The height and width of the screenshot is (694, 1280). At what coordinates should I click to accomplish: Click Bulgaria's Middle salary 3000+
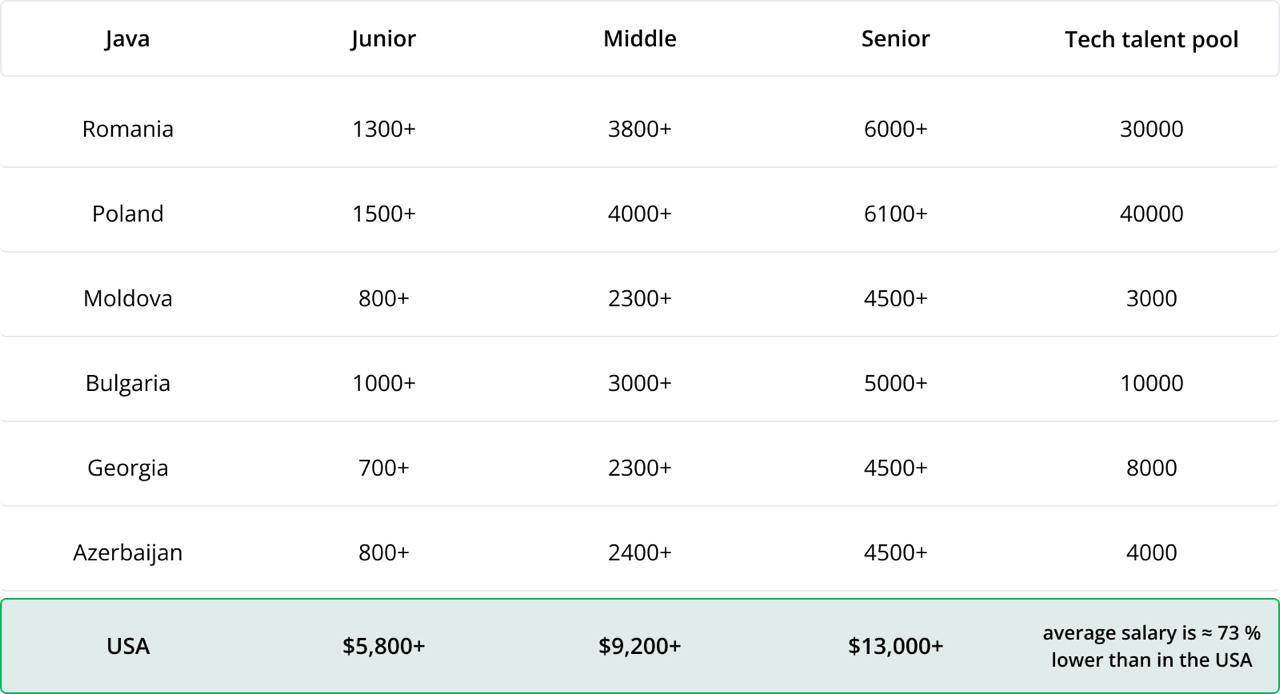click(639, 383)
